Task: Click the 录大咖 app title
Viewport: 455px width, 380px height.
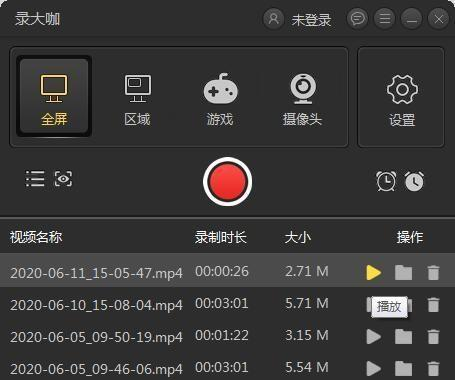Action: [x=38, y=19]
